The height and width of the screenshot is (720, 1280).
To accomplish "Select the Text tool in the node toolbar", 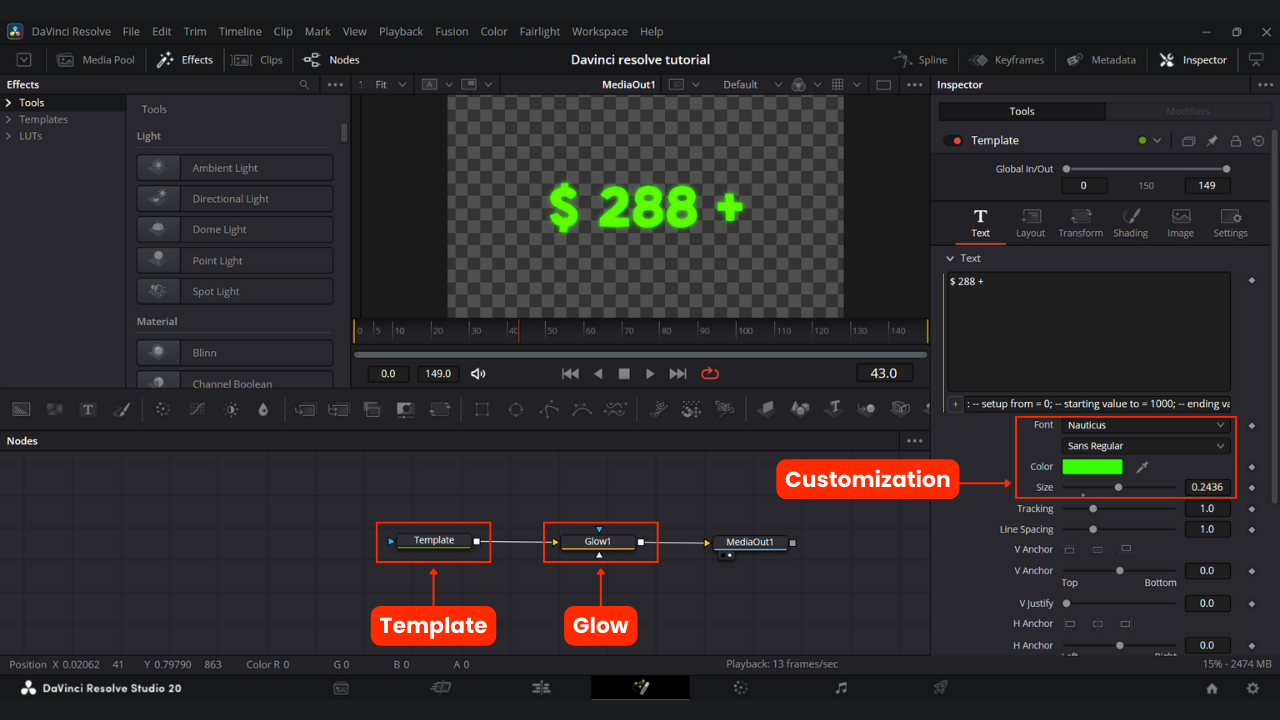I will tap(88, 409).
